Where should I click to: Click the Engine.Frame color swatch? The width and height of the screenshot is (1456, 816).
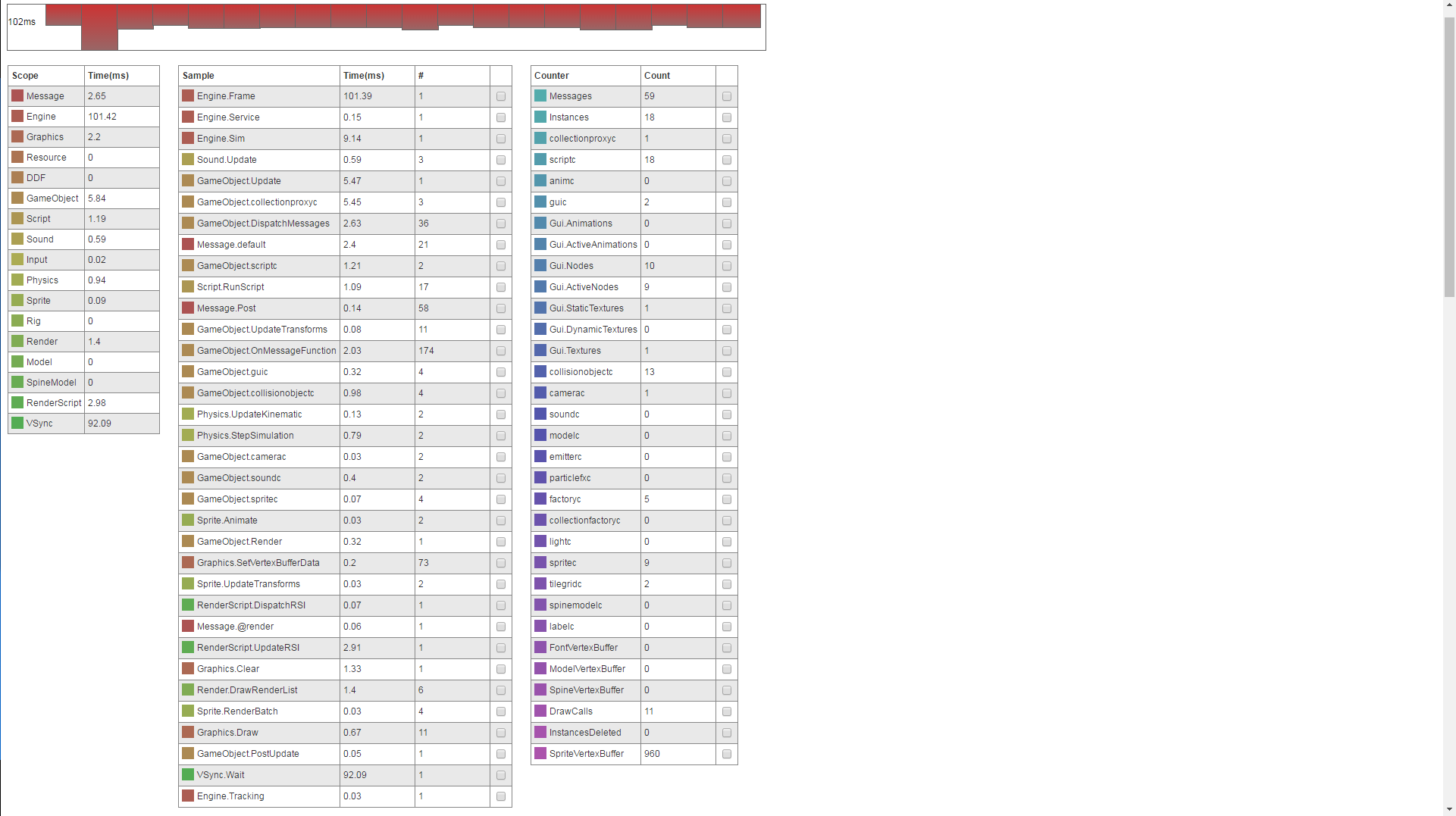[188, 96]
